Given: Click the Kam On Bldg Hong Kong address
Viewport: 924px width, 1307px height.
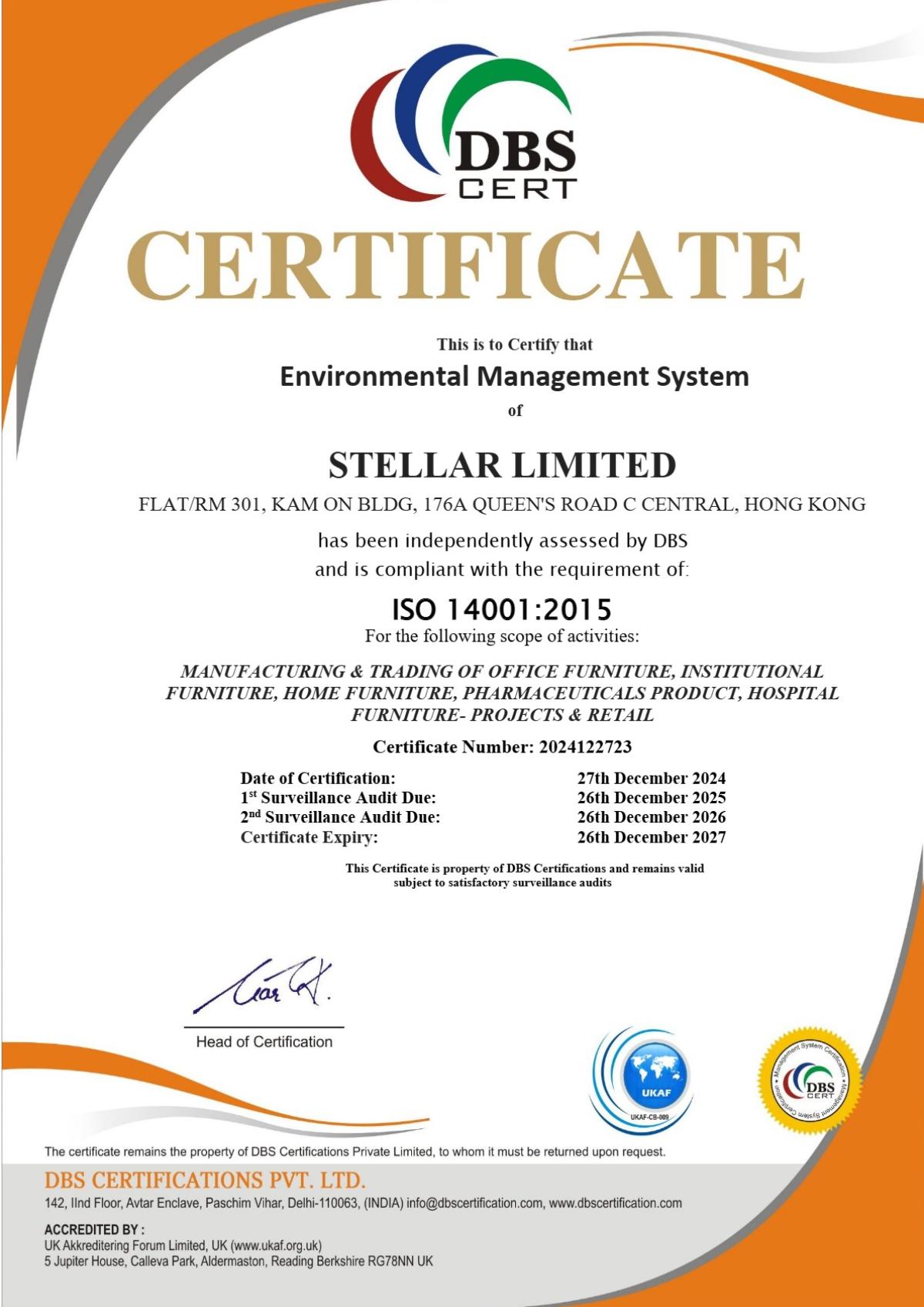Looking at the screenshot, I should click(502, 504).
